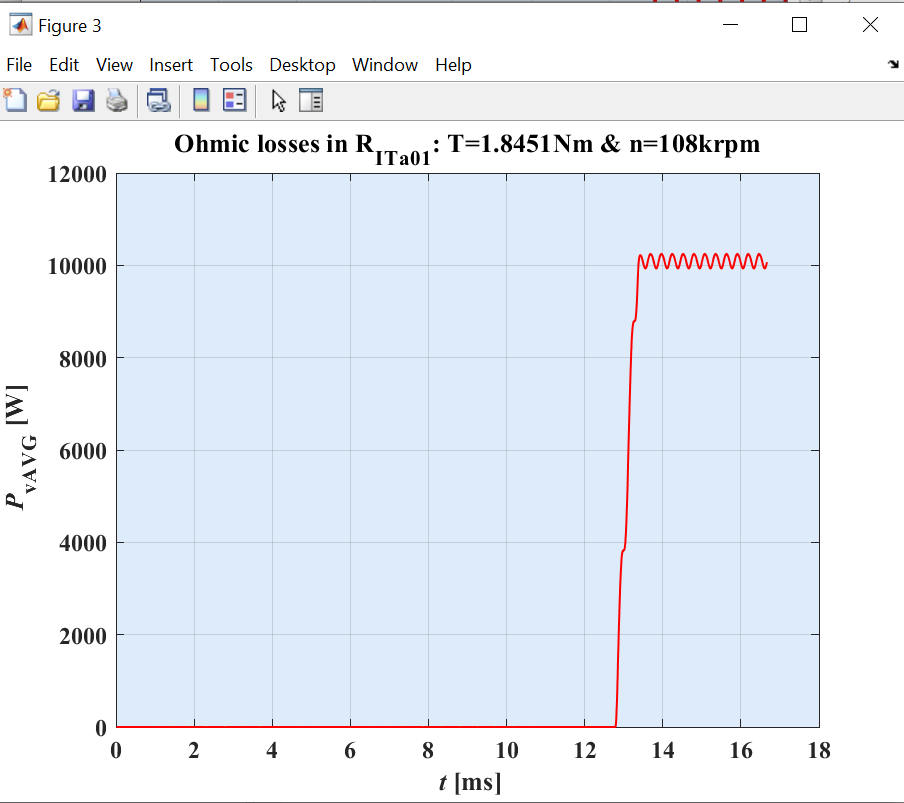Click the New Figure toolbar icon

click(x=15, y=100)
